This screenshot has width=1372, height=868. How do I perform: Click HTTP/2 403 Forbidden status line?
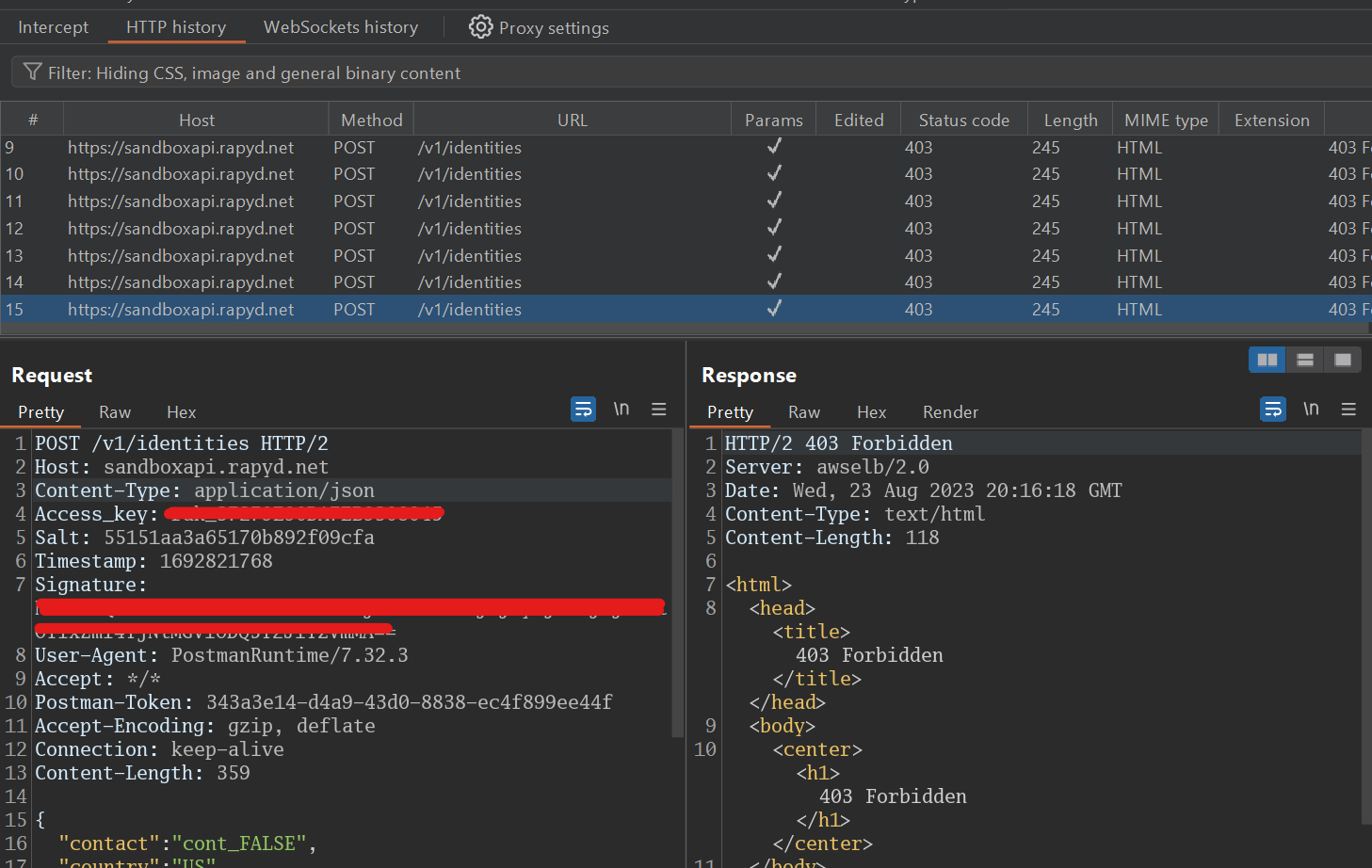(838, 443)
